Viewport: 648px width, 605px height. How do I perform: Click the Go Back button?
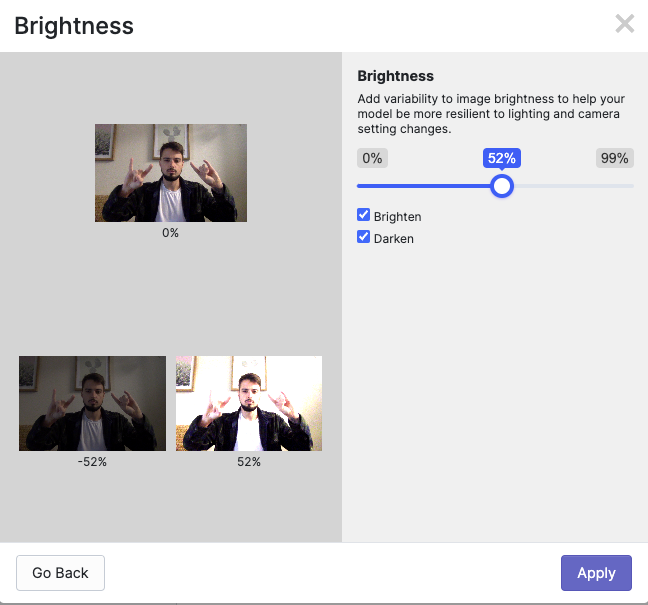pyautogui.click(x=60, y=573)
